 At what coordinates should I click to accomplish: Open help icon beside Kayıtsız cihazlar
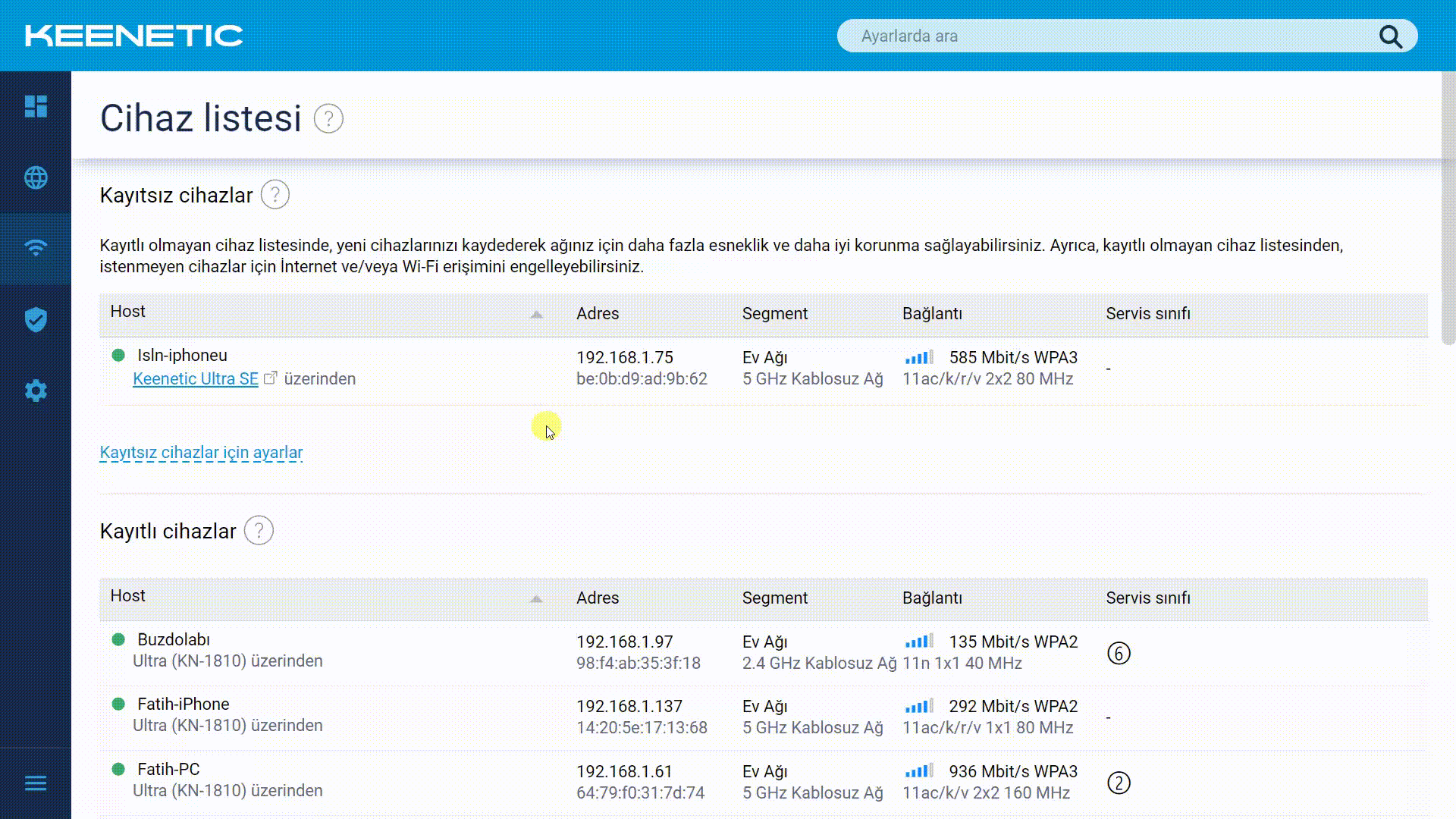275,195
